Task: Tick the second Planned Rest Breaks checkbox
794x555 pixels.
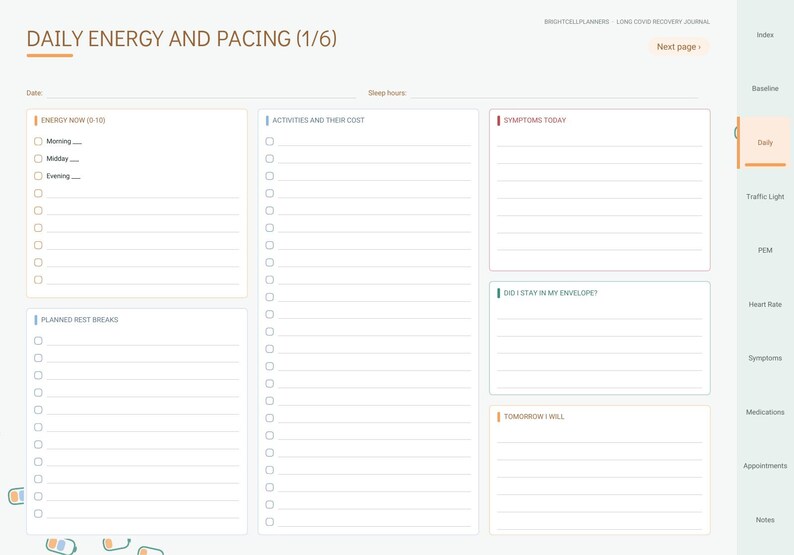Action: pyautogui.click(x=38, y=358)
